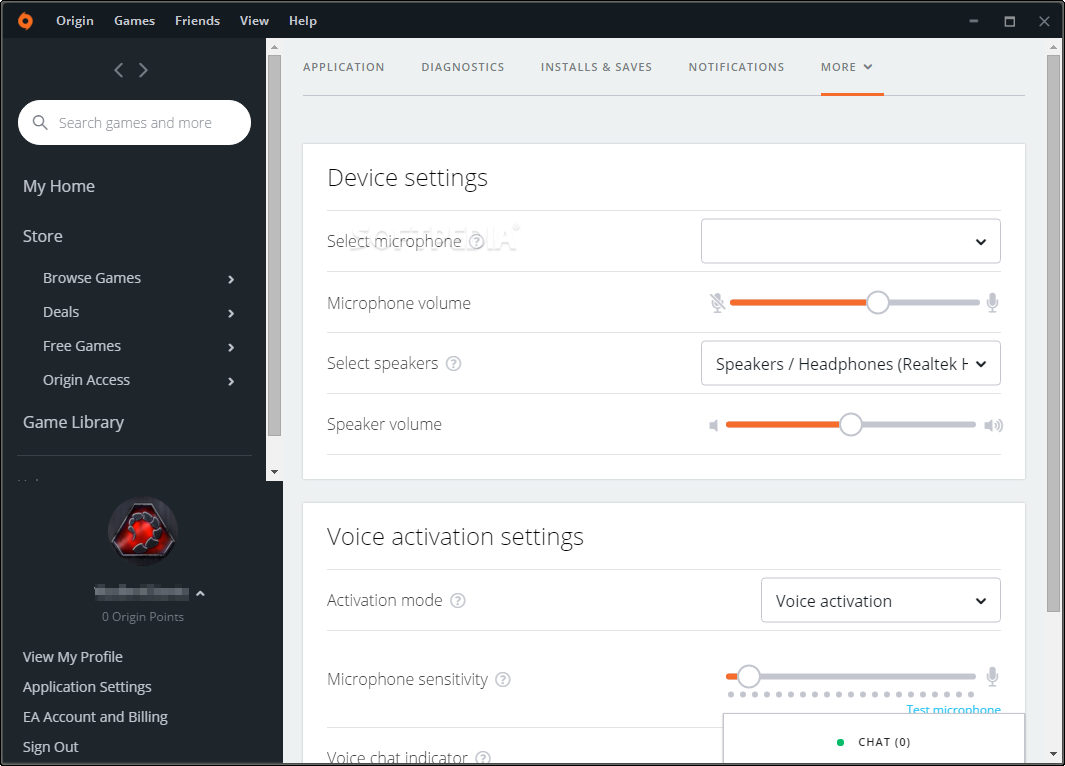Screen dimensions: 1065x766
Task: Click the main panel scrollbar thumb
Action: 1053,333
